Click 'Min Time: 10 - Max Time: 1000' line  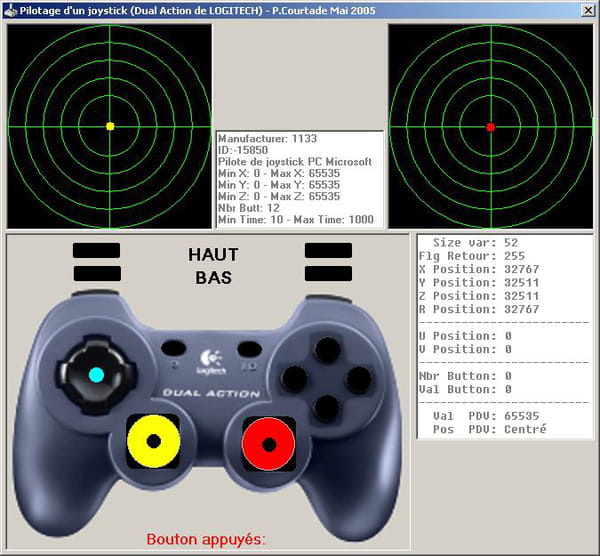point(296,219)
